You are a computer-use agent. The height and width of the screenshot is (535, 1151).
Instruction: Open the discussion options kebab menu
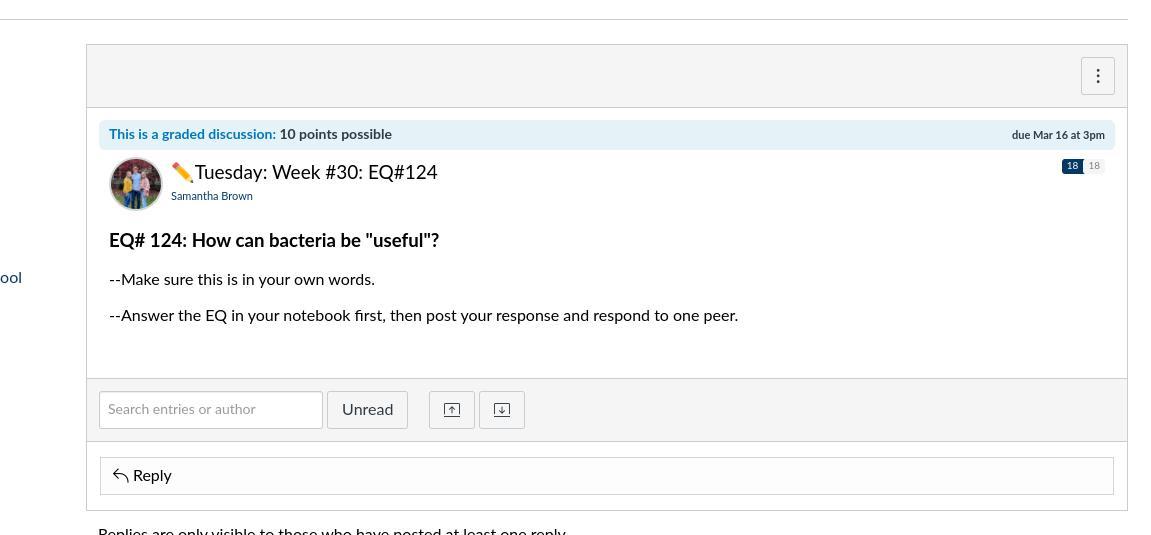[x=1097, y=76]
